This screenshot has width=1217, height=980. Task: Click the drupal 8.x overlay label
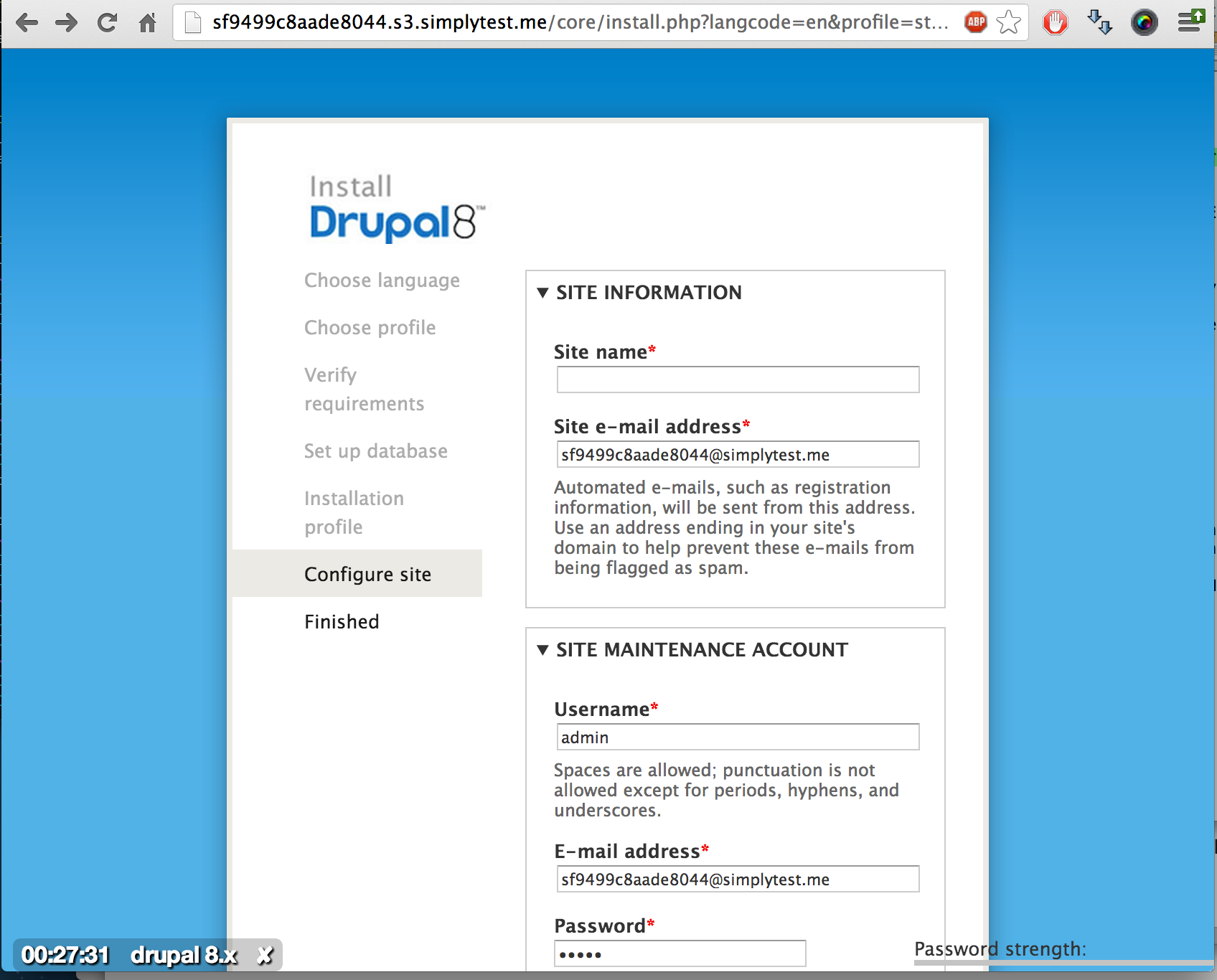184,955
